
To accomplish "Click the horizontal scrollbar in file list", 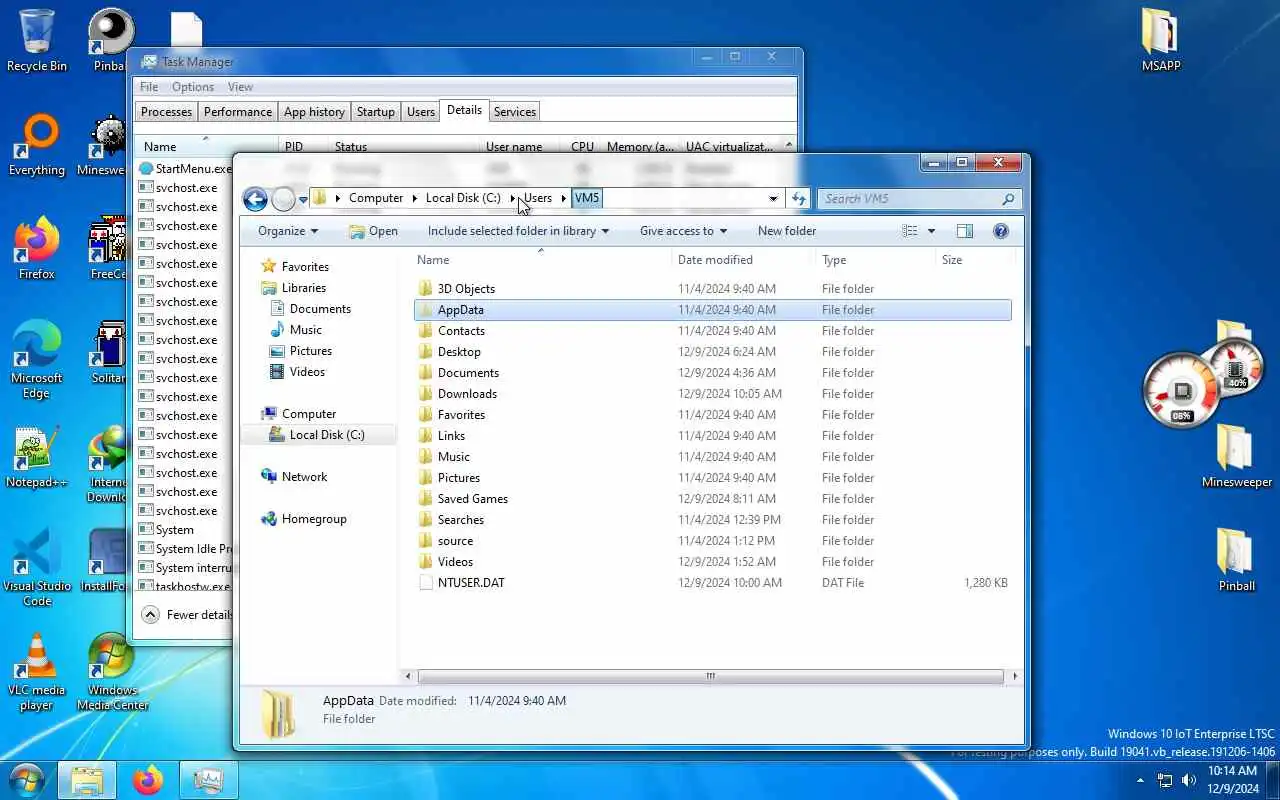I will (710, 676).
